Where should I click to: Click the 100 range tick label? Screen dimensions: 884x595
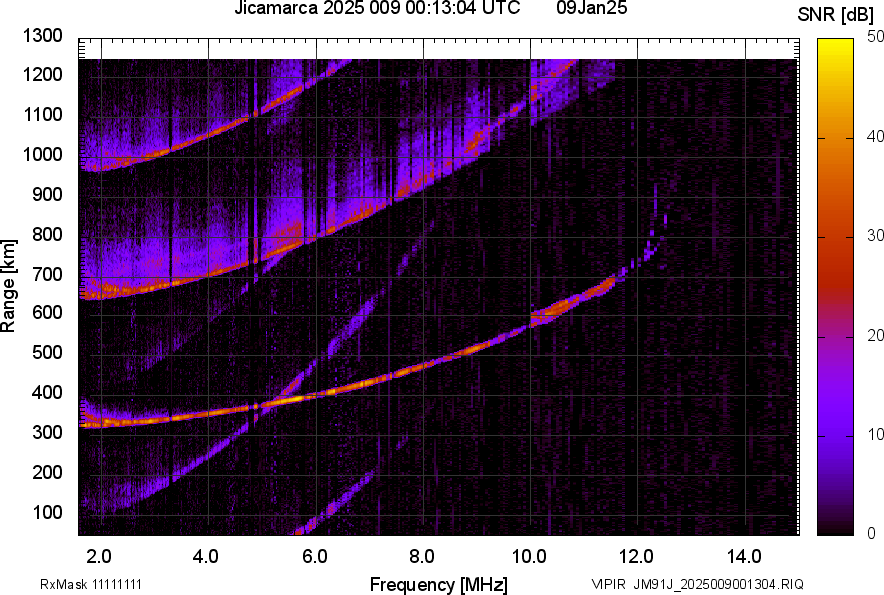point(47,512)
